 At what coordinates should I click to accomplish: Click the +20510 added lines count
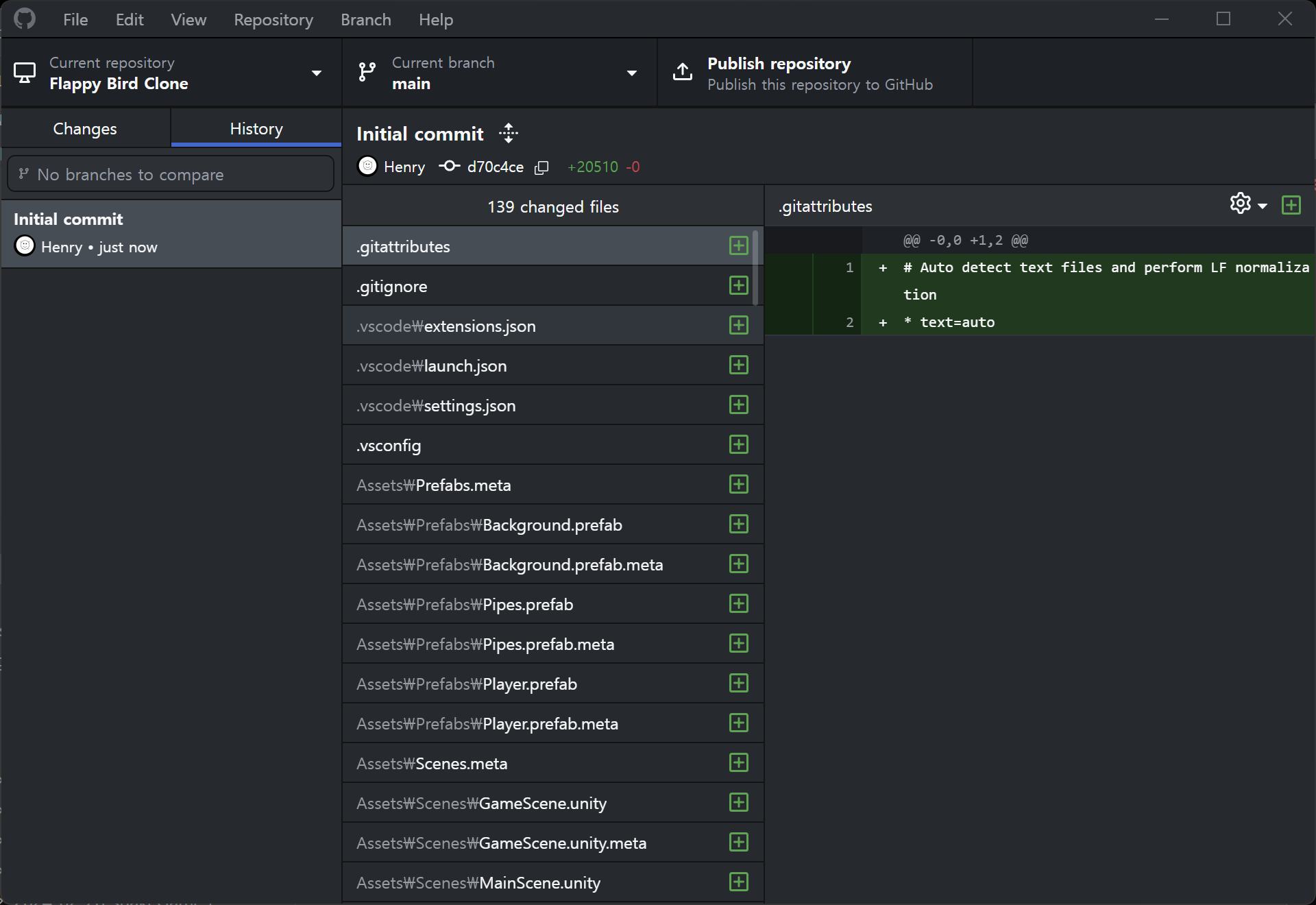[593, 167]
